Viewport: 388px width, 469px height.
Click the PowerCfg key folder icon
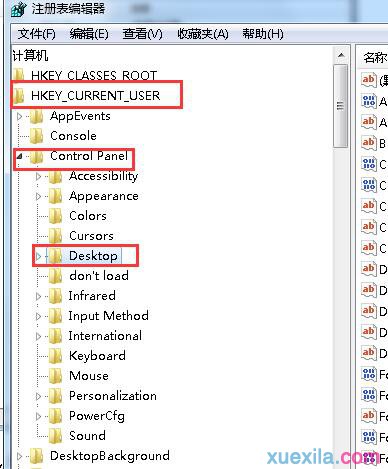click(x=56, y=416)
